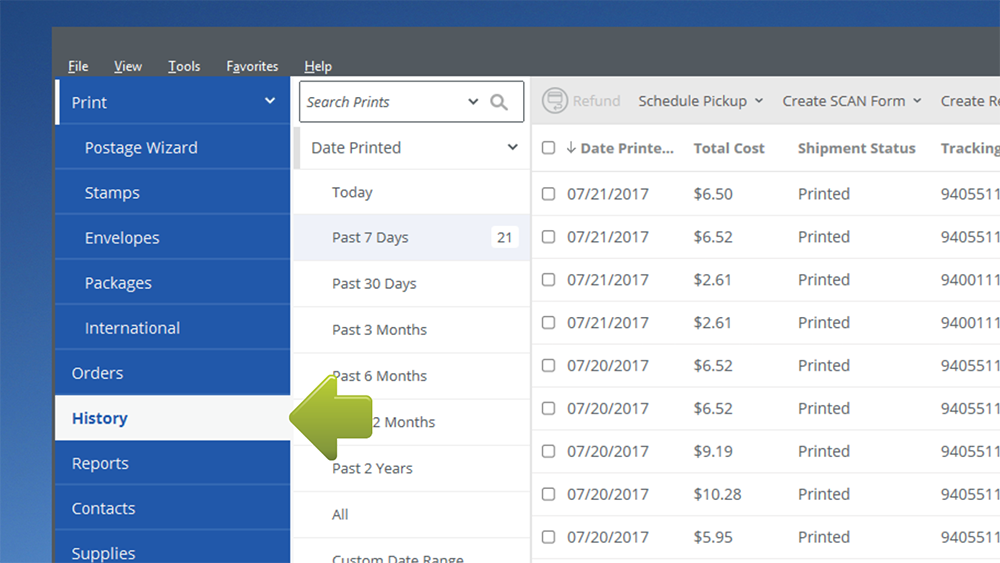Sort by the Total Cost column header
The image size is (1000, 563).
[729, 148]
